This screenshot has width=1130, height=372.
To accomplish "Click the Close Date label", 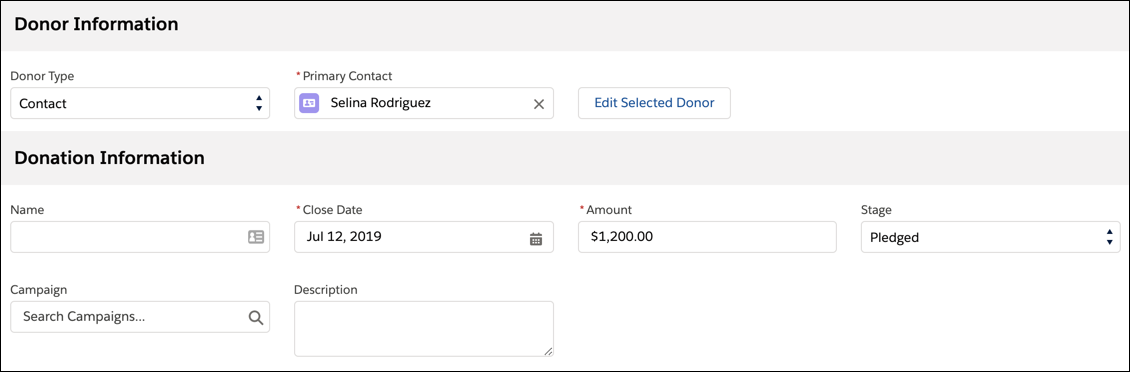I will [332, 210].
